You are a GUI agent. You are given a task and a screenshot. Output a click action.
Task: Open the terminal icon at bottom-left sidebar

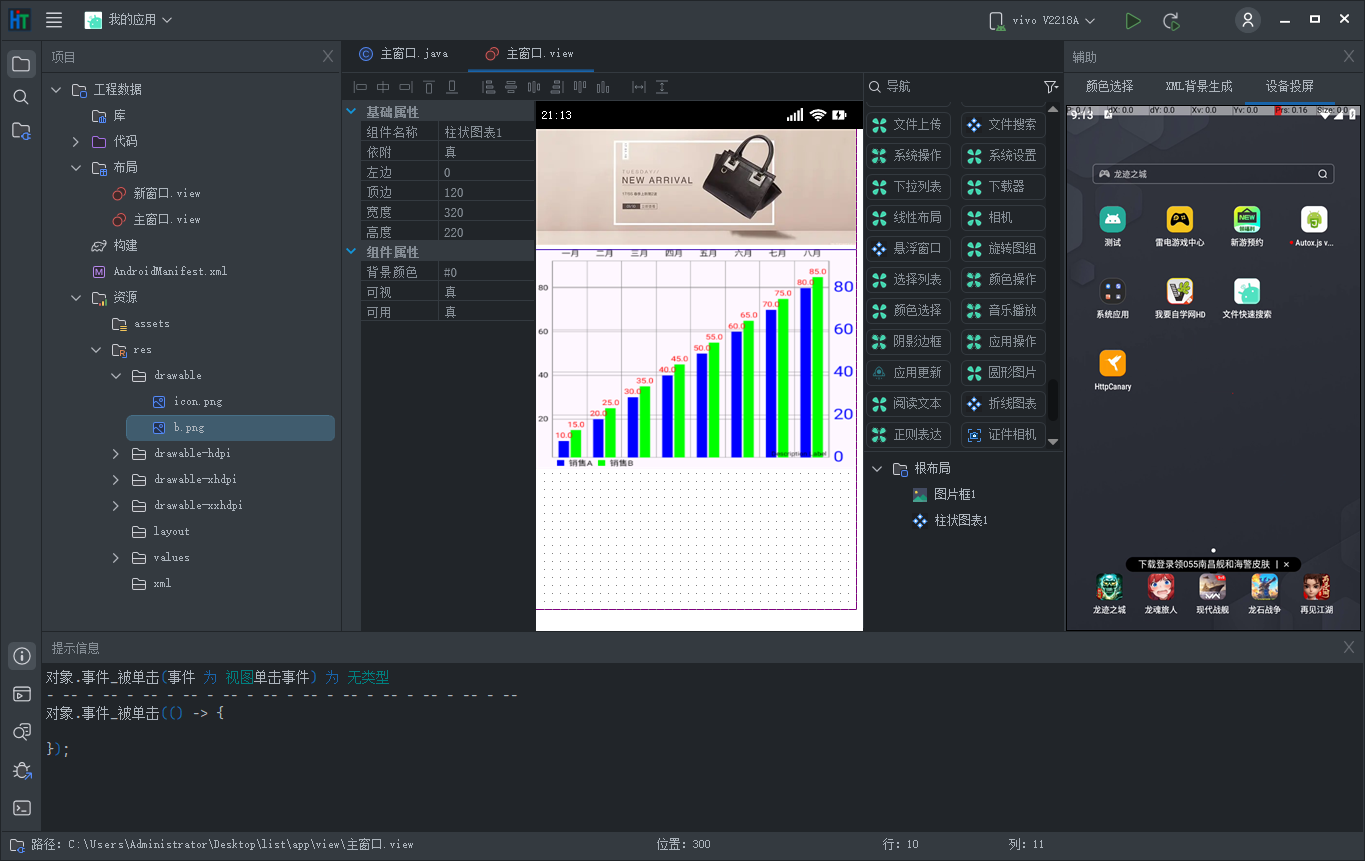pyautogui.click(x=21, y=808)
